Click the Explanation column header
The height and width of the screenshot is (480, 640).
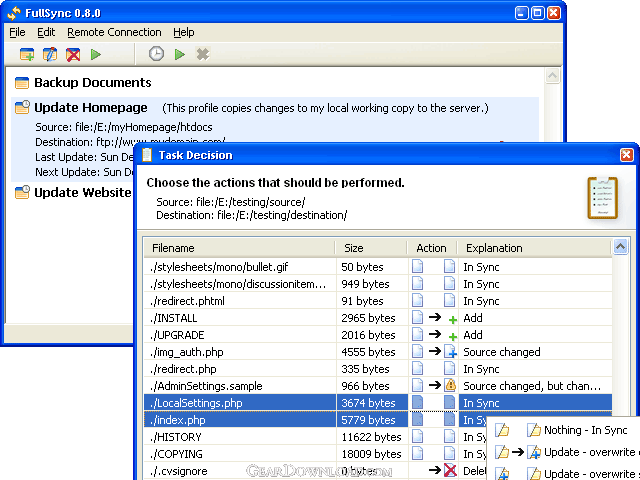[x=534, y=248]
